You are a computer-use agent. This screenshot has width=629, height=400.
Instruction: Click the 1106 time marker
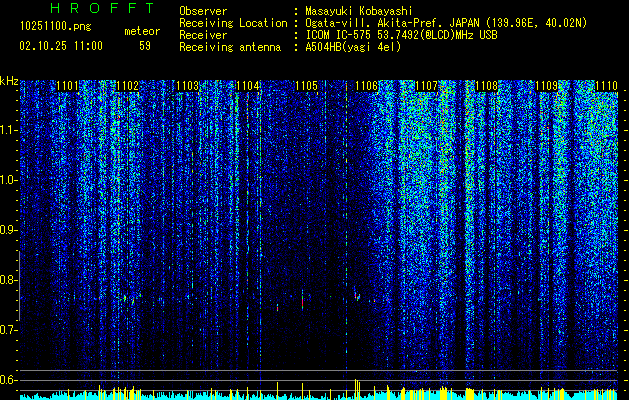[367, 86]
